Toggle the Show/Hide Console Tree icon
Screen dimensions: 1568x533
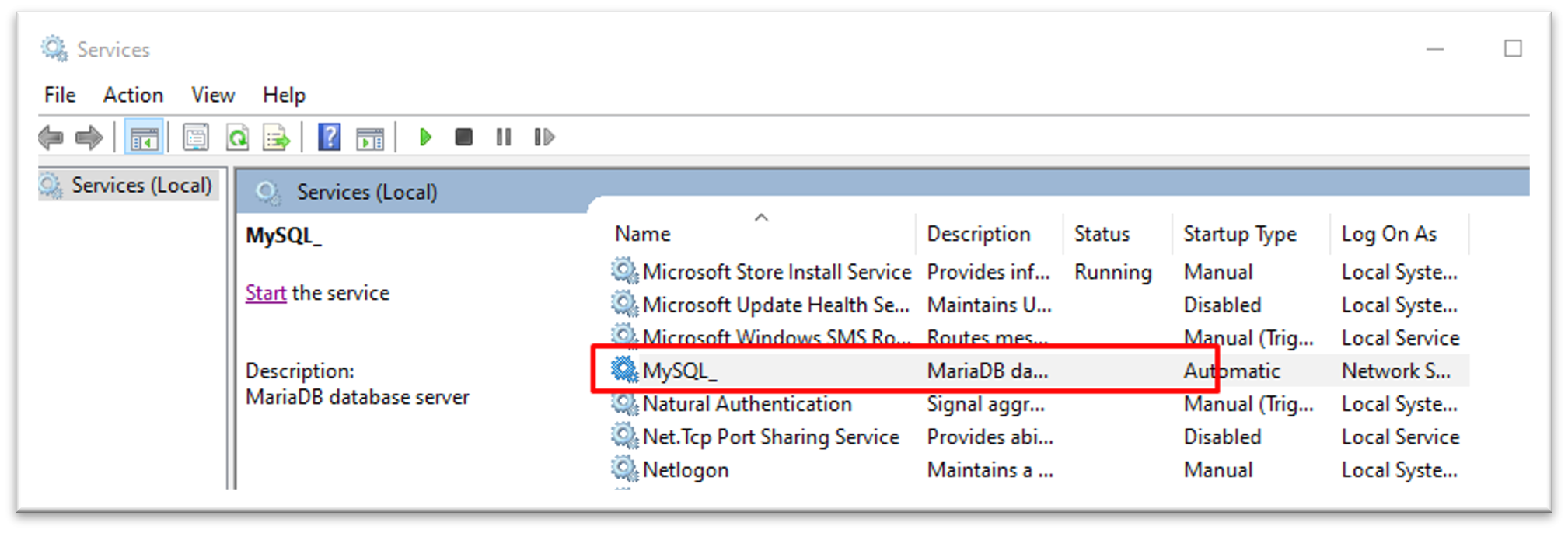point(144,138)
